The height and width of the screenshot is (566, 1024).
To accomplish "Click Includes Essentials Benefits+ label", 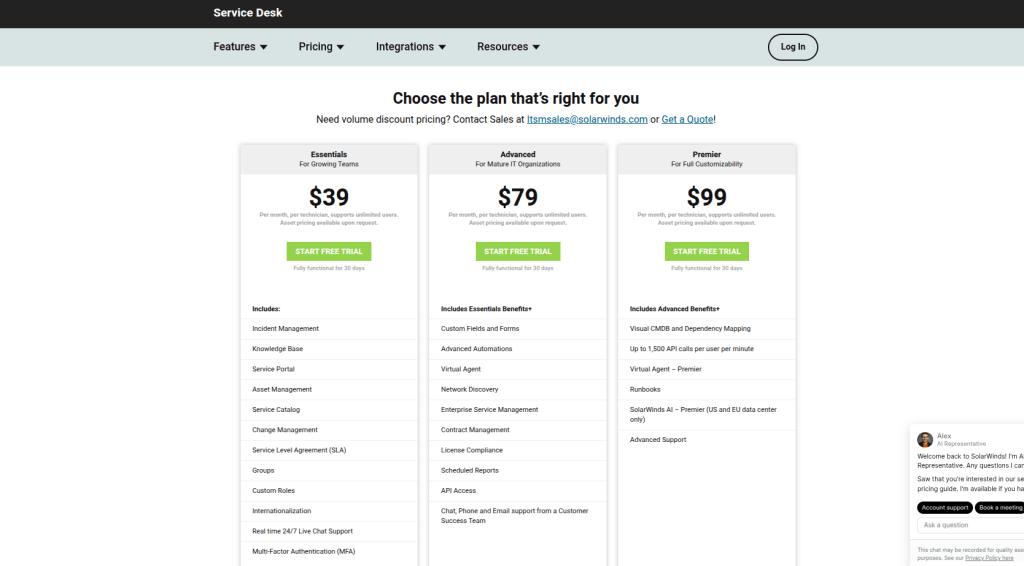I will coord(486,309).
